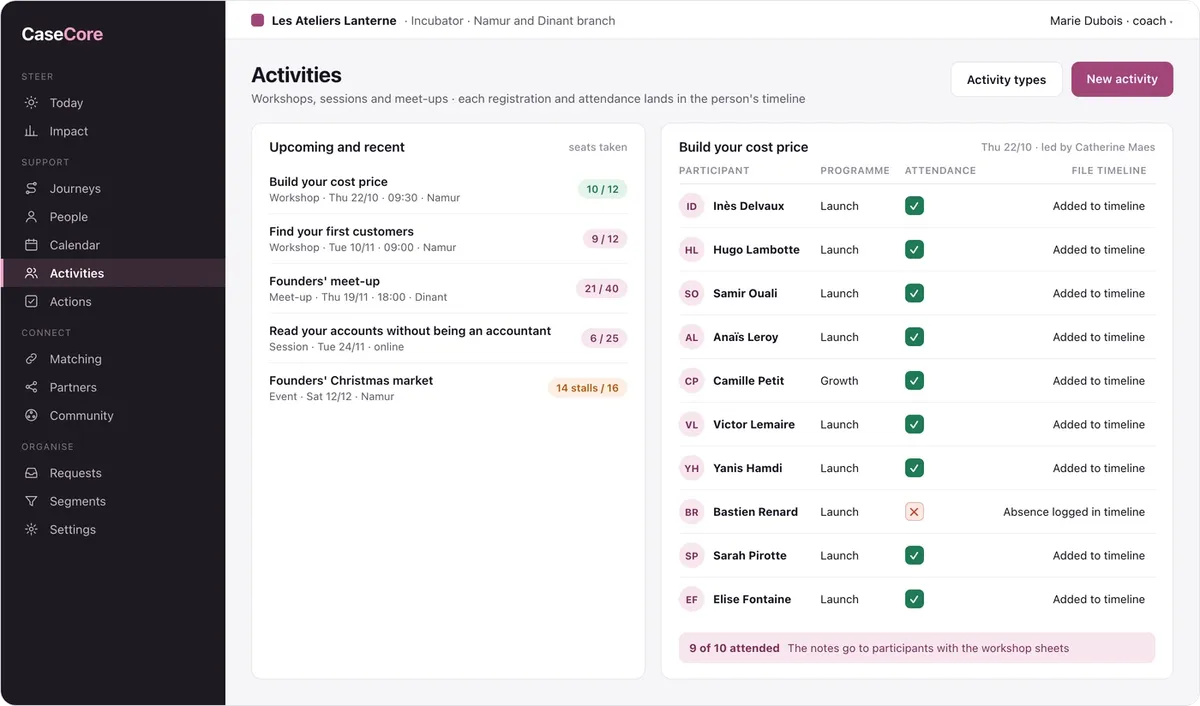Go to Today in sidebar
The width and height of the screenshot is (1200, 706).
[113, 103]
